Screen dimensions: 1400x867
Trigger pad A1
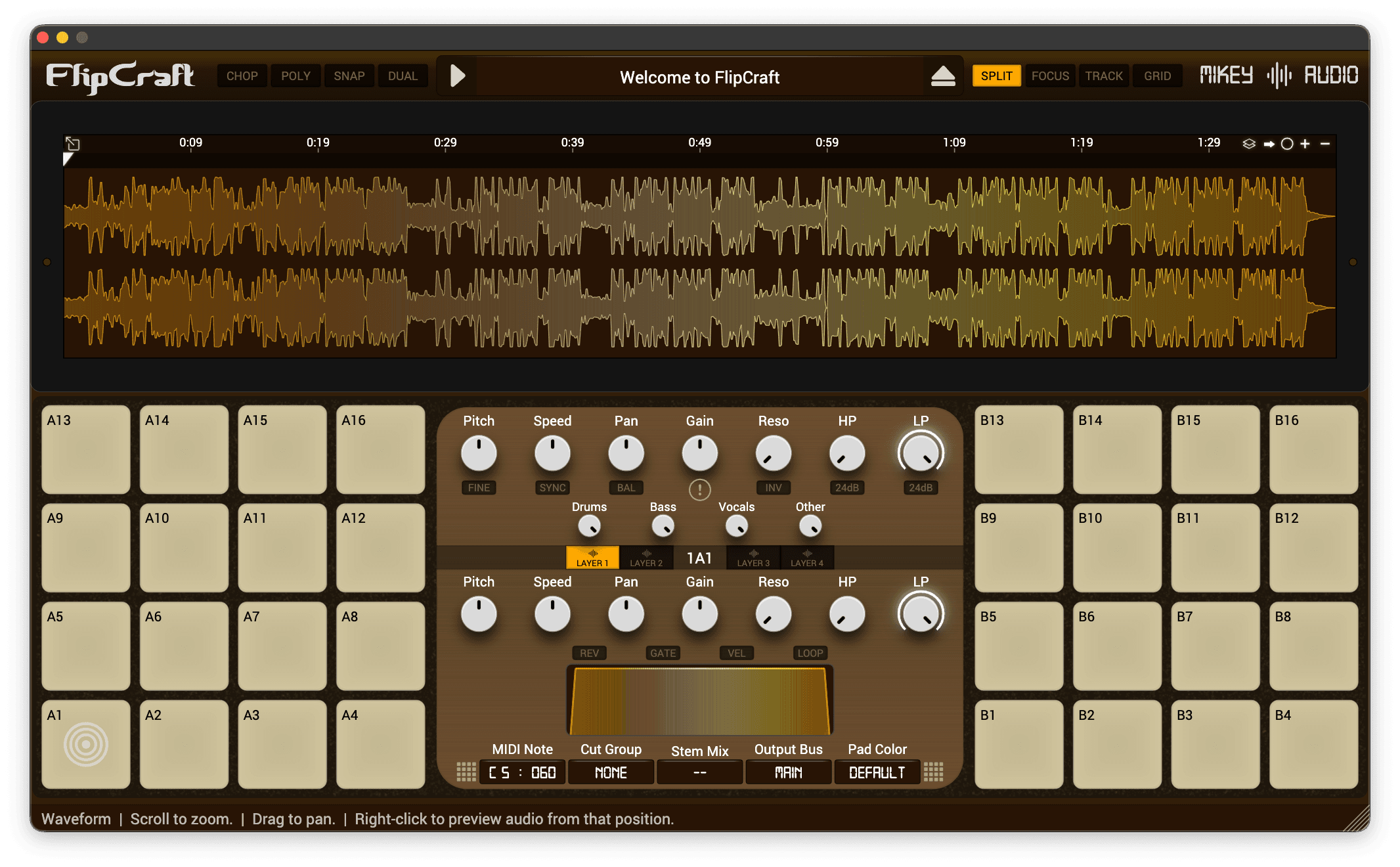(x=86, y=744)
